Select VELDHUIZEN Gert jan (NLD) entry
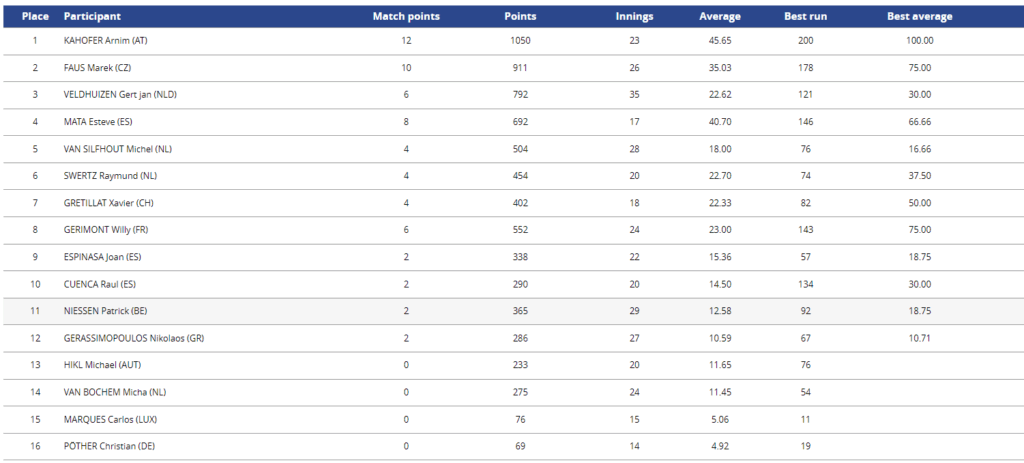The width and height of the screenshot is (1024, 463). (120, 95)
